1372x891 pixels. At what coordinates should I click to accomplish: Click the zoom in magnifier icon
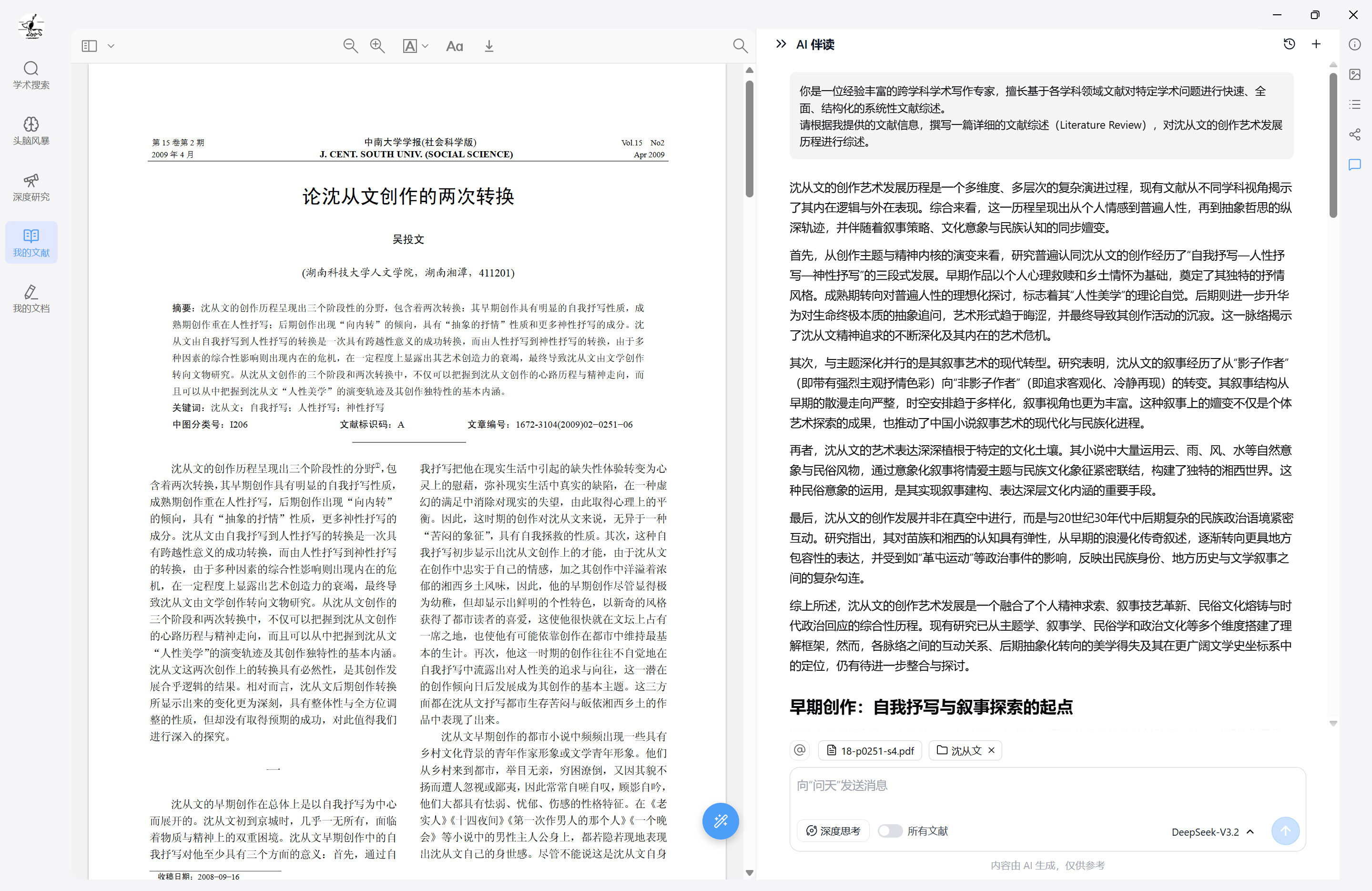click(x=377, y=46)
